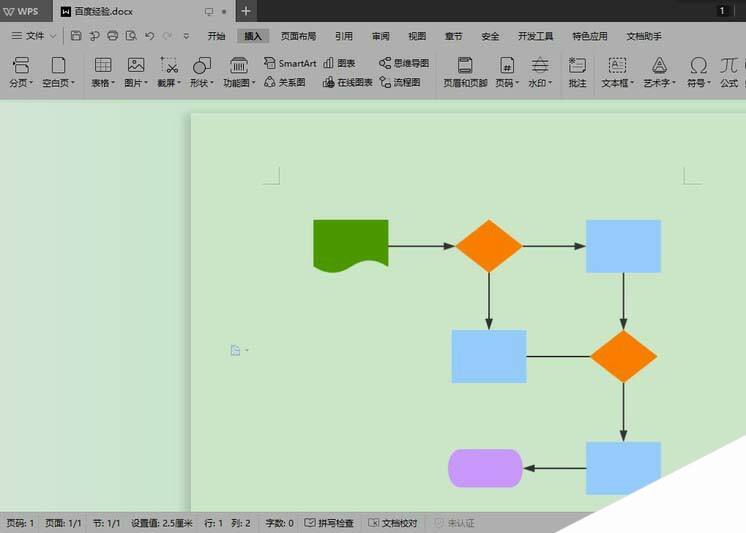Open a new tab with plus button
This screenshot has width=746, height=533.
tap(245, 11)
